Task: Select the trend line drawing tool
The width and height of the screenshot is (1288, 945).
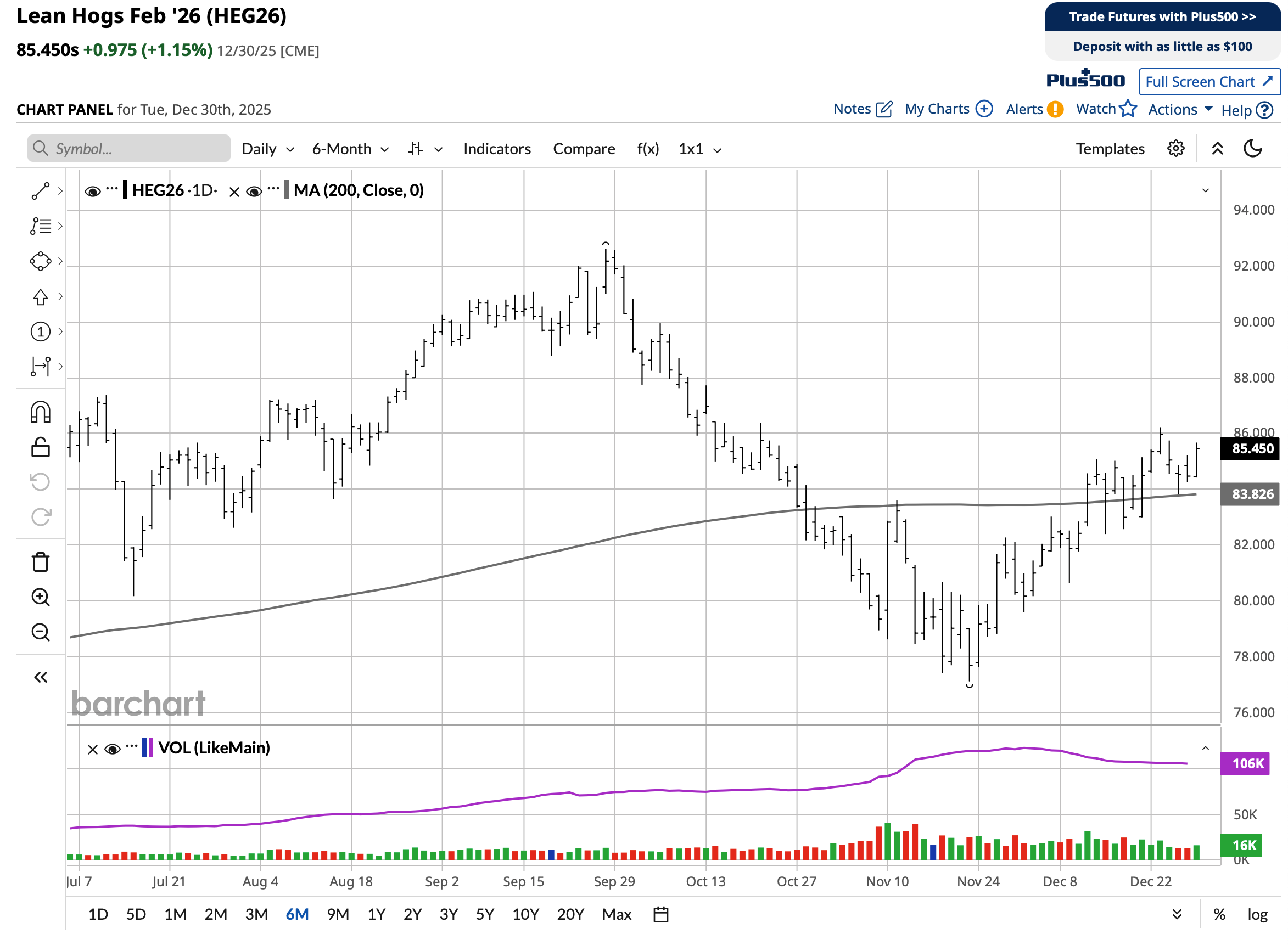Action: (x=40, y=191)
